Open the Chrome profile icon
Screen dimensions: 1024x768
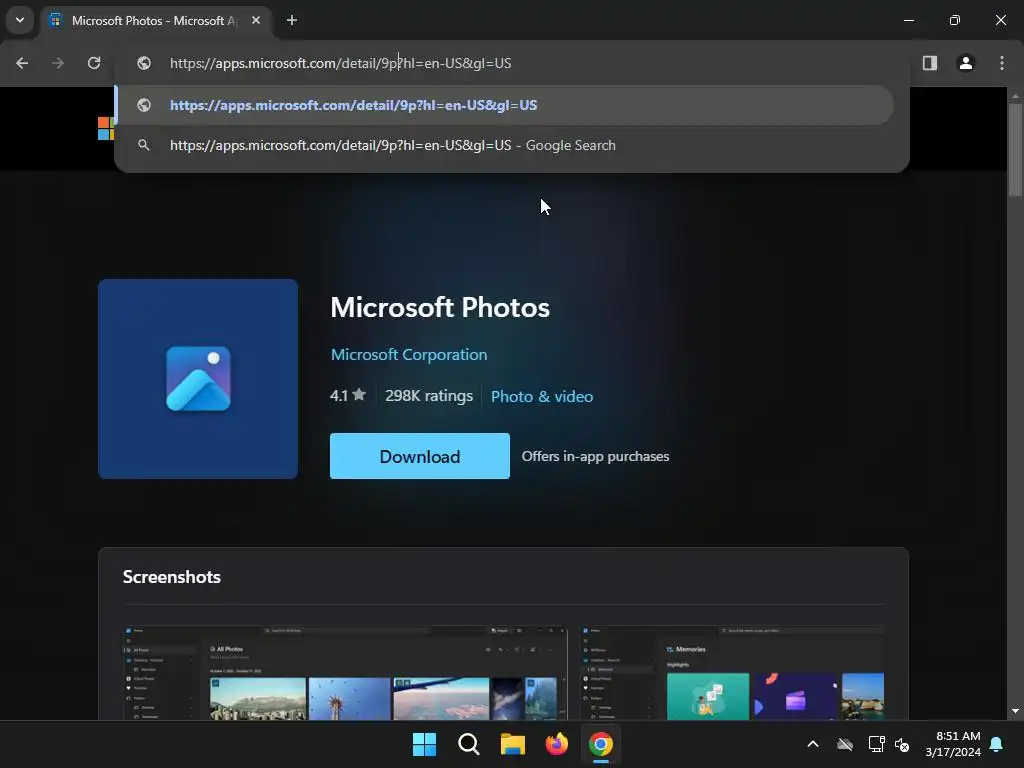pos(966,63)
